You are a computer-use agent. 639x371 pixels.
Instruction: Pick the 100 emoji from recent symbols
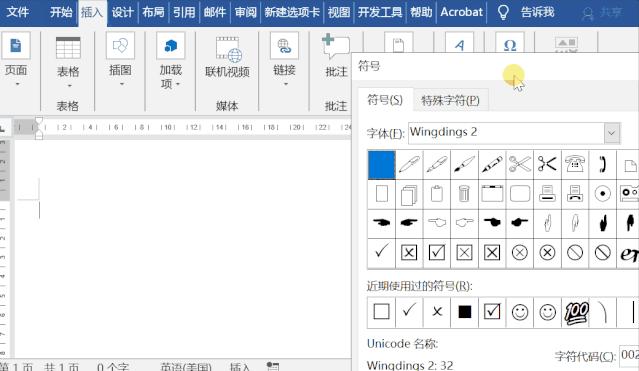[576, 313]
